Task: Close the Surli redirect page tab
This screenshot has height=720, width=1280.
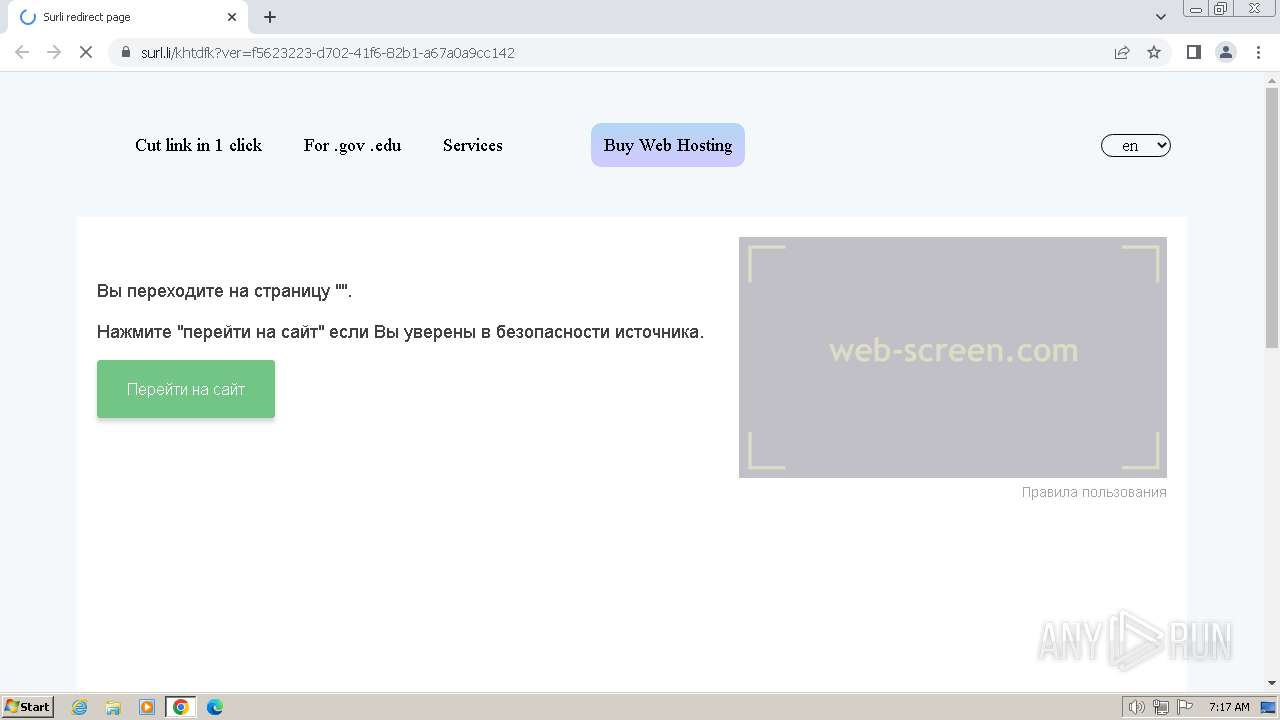Action: pos(232,17)
